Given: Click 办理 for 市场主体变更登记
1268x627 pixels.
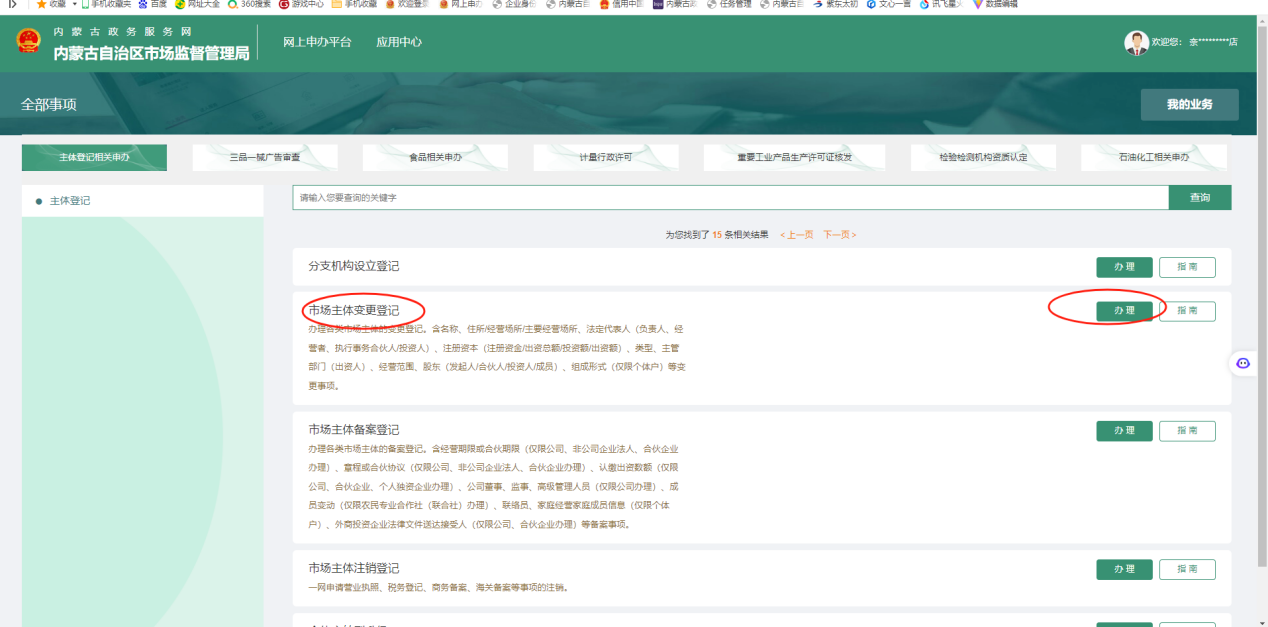Looking at the screenshot, I should 1124,311.
